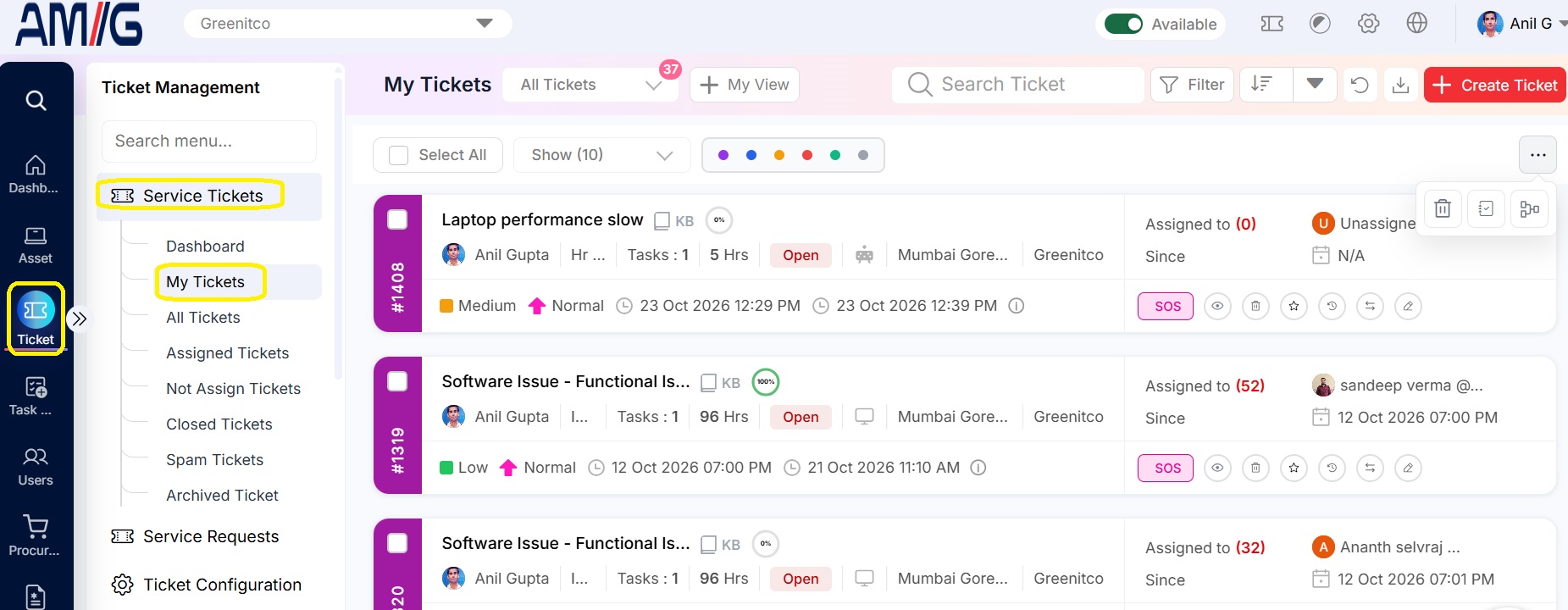Click the merge tickets icon in popup
Viewport: 1568px width, 610px height.
(x=1529, y=208)
